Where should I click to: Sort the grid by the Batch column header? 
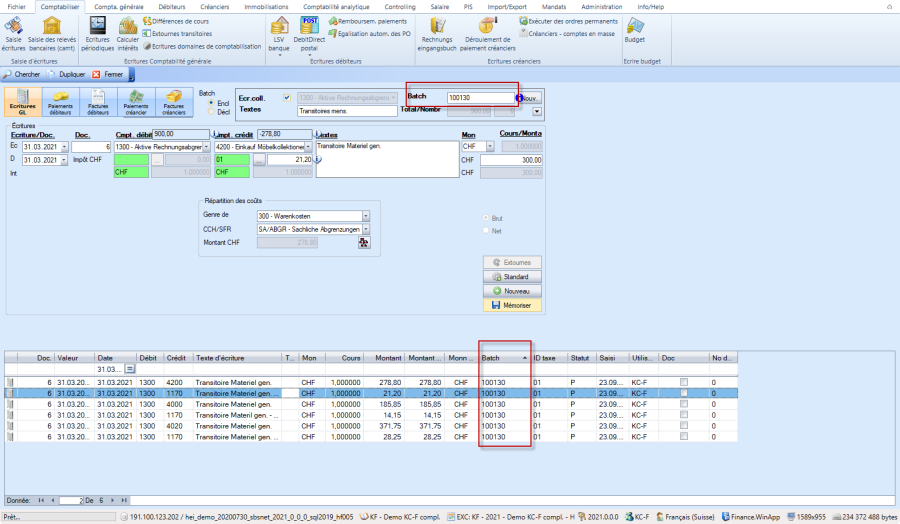(x=497, y=356)
